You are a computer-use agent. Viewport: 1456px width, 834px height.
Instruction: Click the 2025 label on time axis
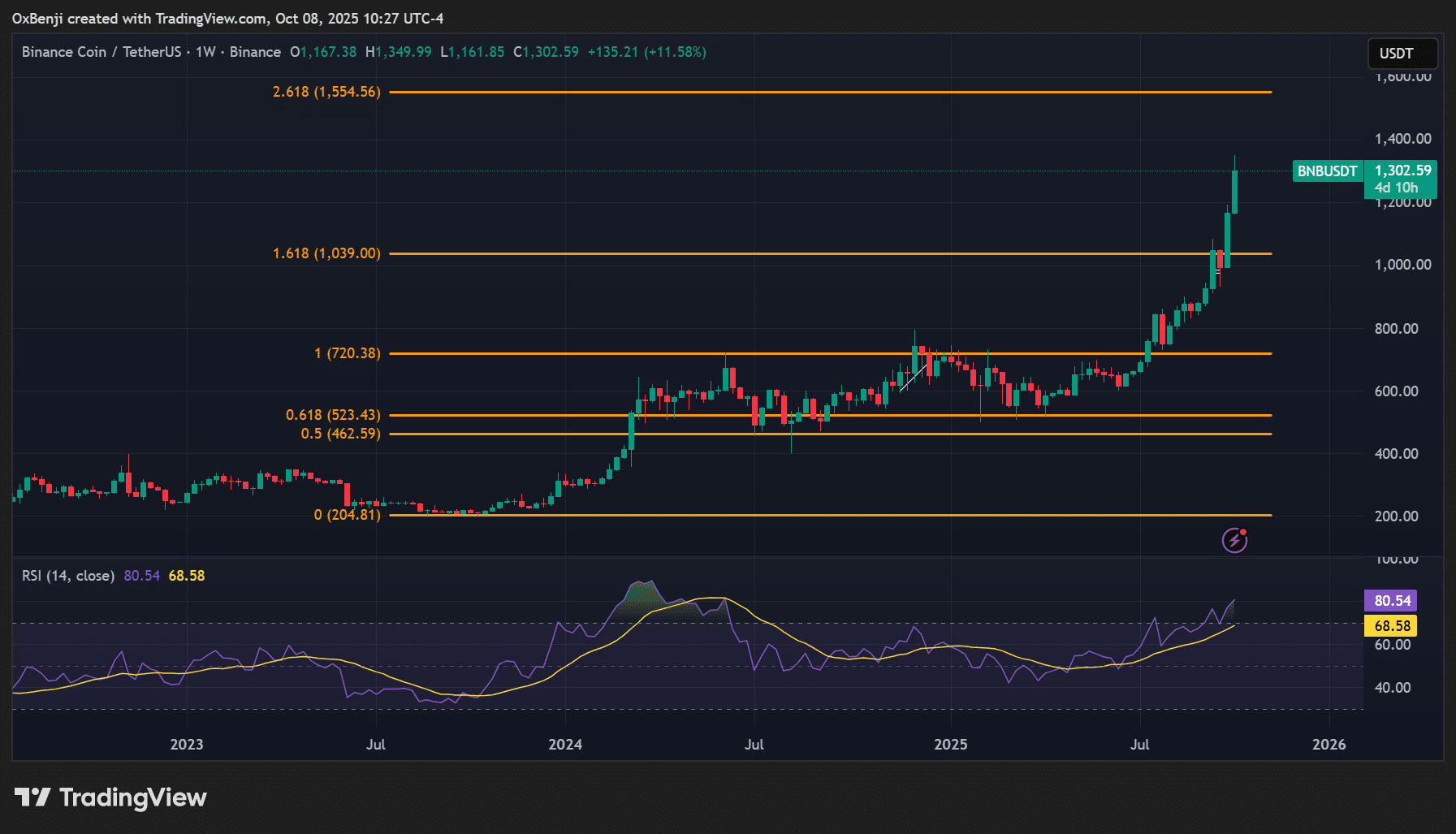tap(950, 745)
